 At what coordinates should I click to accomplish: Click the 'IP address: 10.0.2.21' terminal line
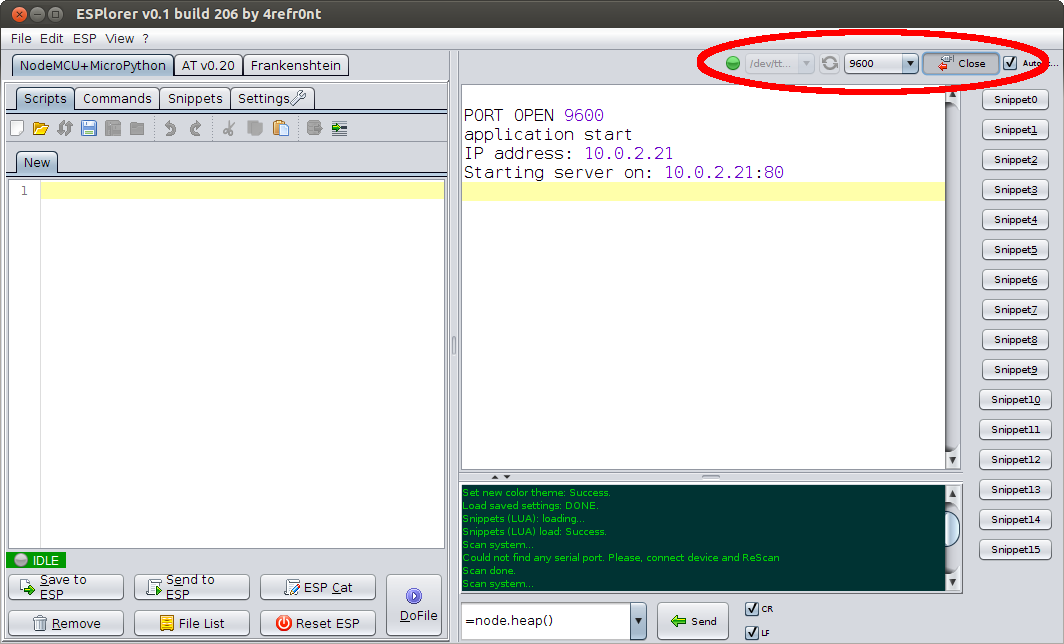569,153
